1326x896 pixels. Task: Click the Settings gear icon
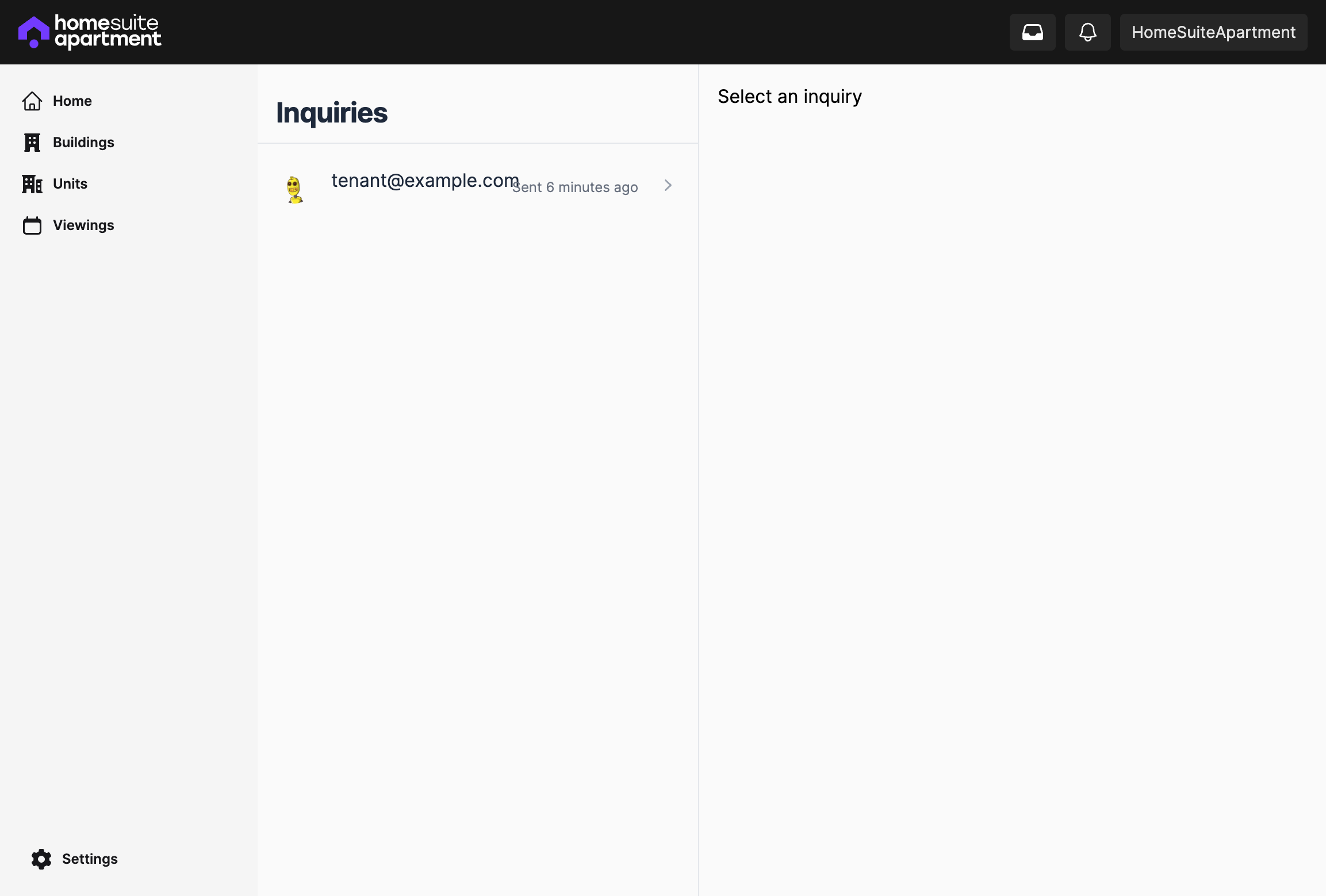coord(41,859)
